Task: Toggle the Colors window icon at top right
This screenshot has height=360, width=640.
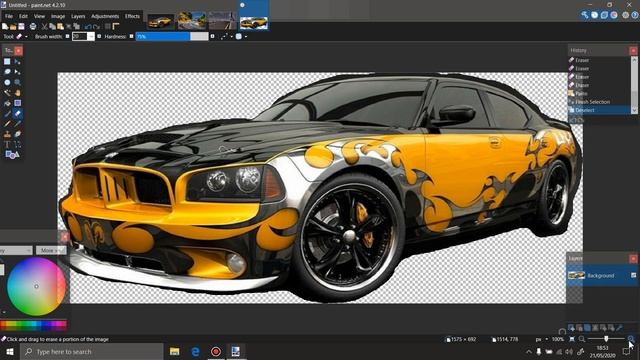Action: (x=614, y=15)
